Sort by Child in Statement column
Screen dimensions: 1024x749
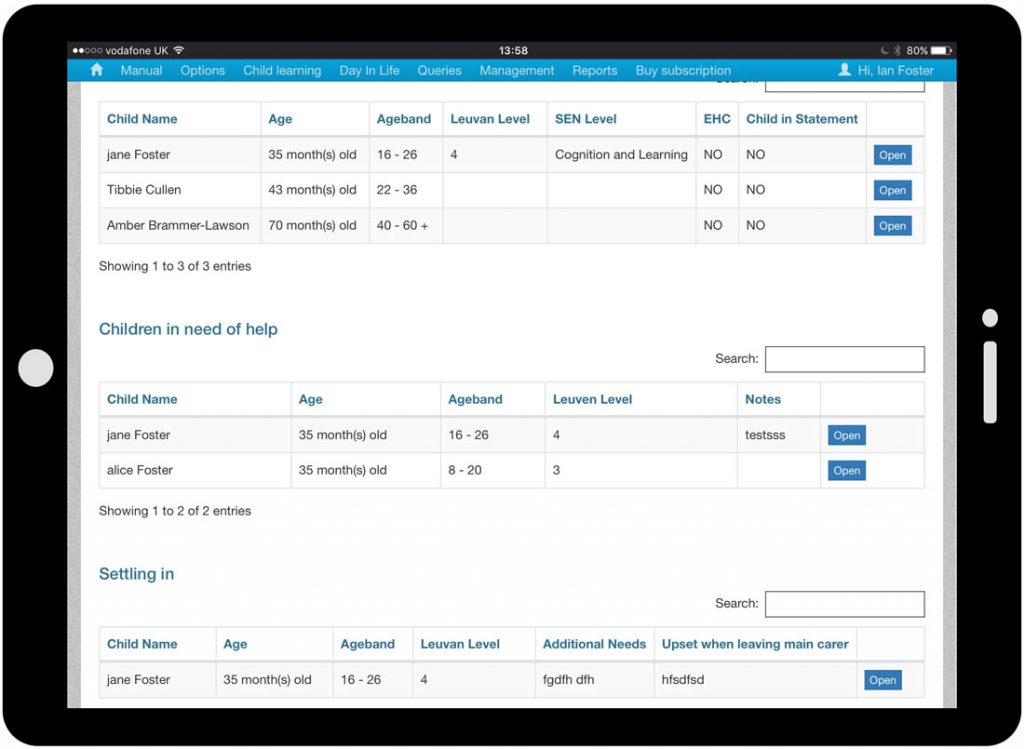801,119
